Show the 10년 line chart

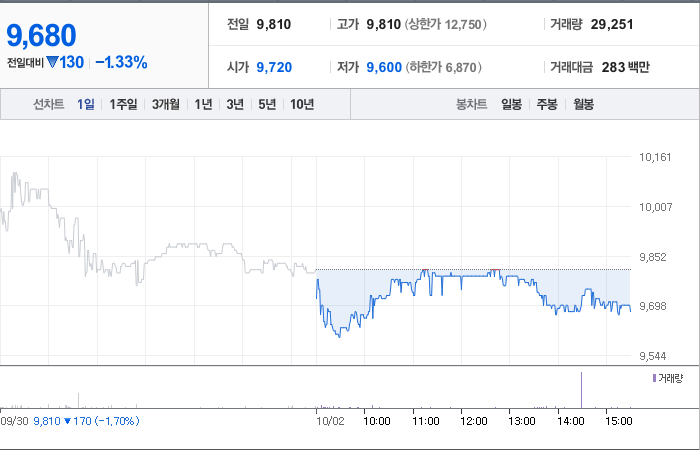[302, 104]
